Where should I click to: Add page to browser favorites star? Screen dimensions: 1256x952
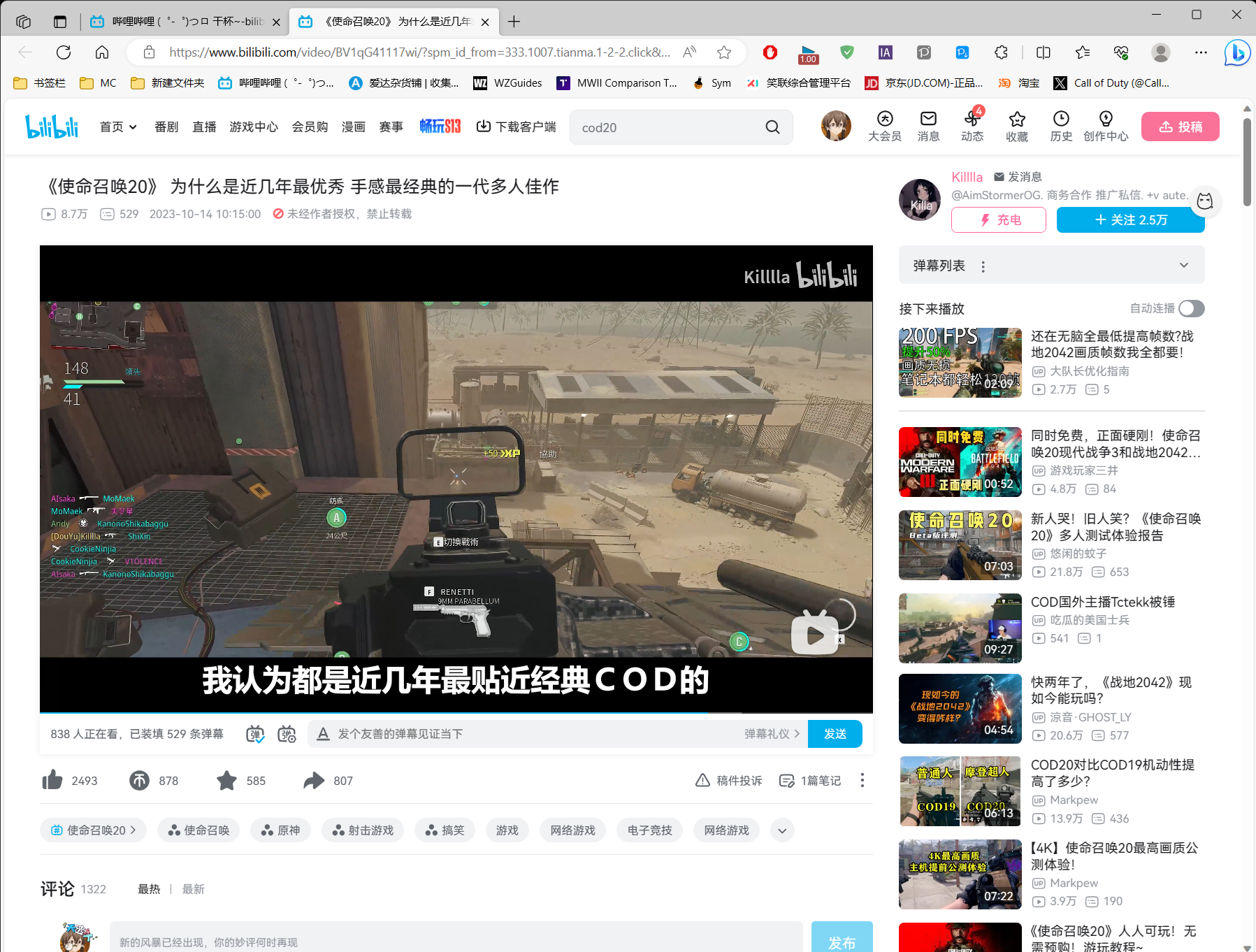724,52
